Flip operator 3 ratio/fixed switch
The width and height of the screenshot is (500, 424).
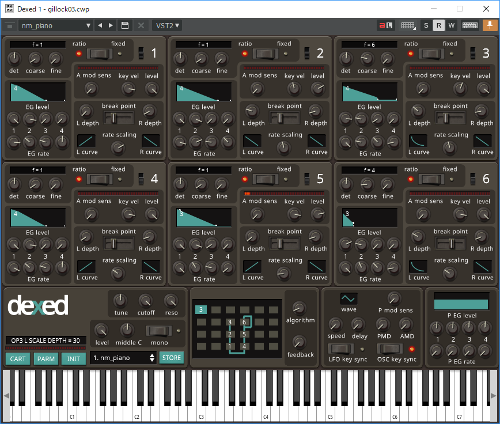click(432, 54)
